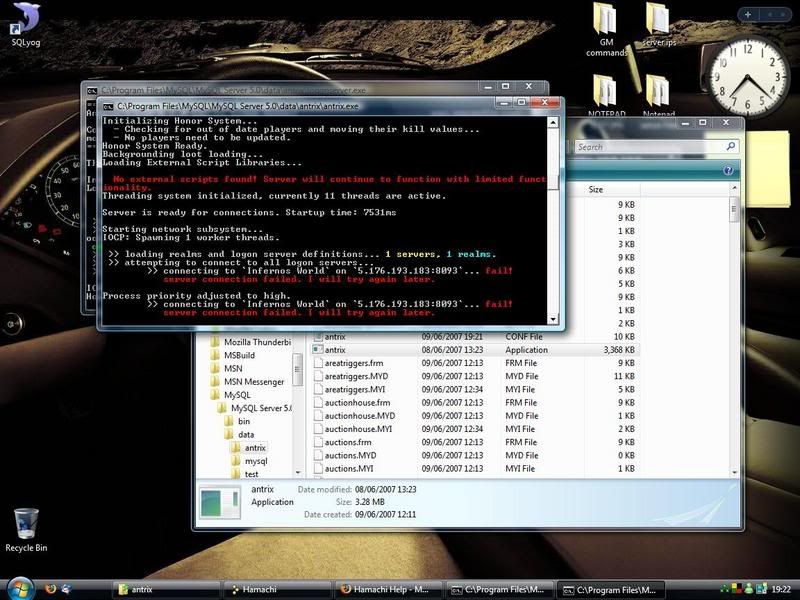Viewport: 800px width, 600px height.
Task: Select the test folder in tree
Action: coord(252,474)
